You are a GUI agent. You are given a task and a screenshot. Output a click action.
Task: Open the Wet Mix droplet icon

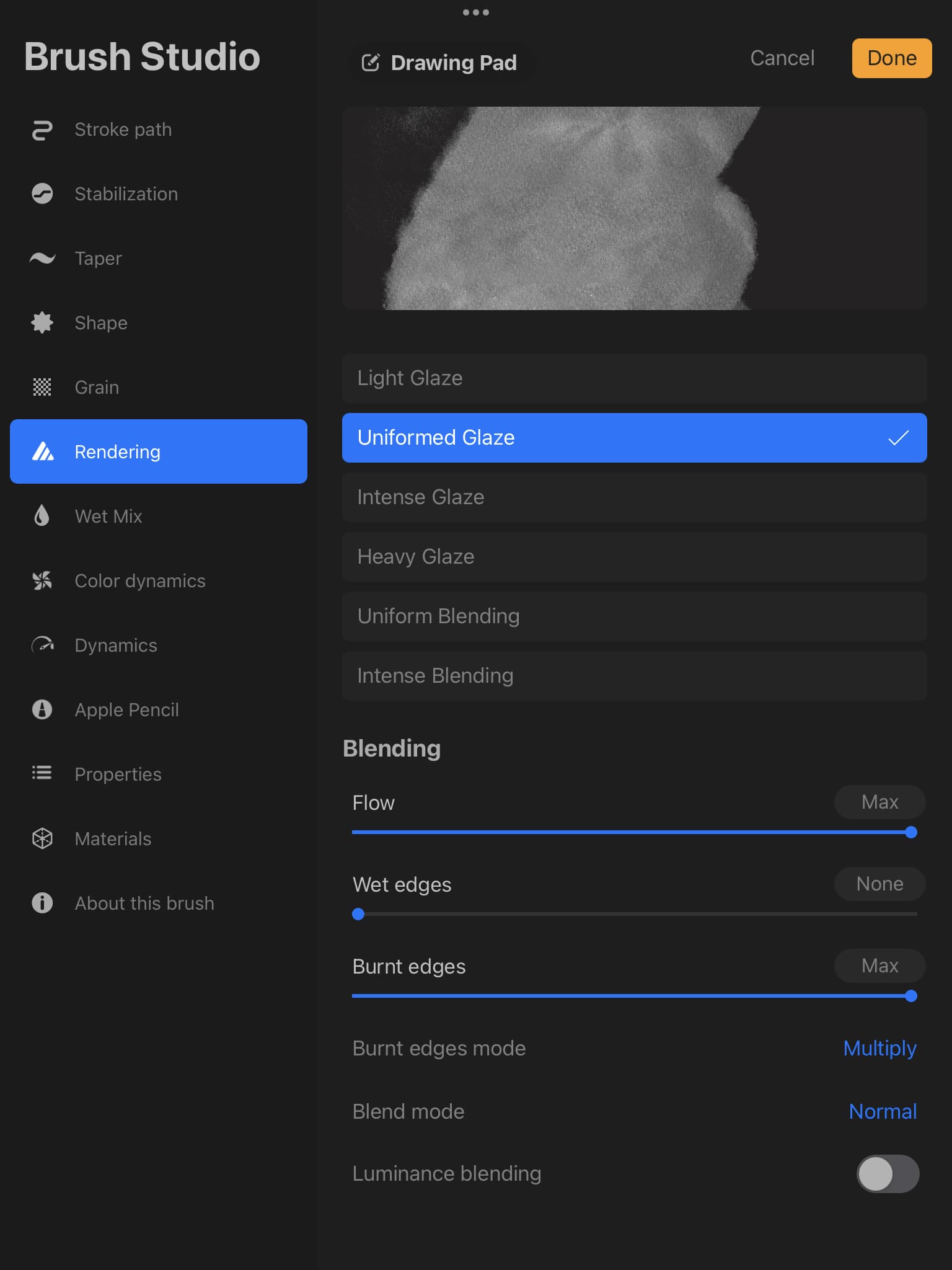(42, 516)
